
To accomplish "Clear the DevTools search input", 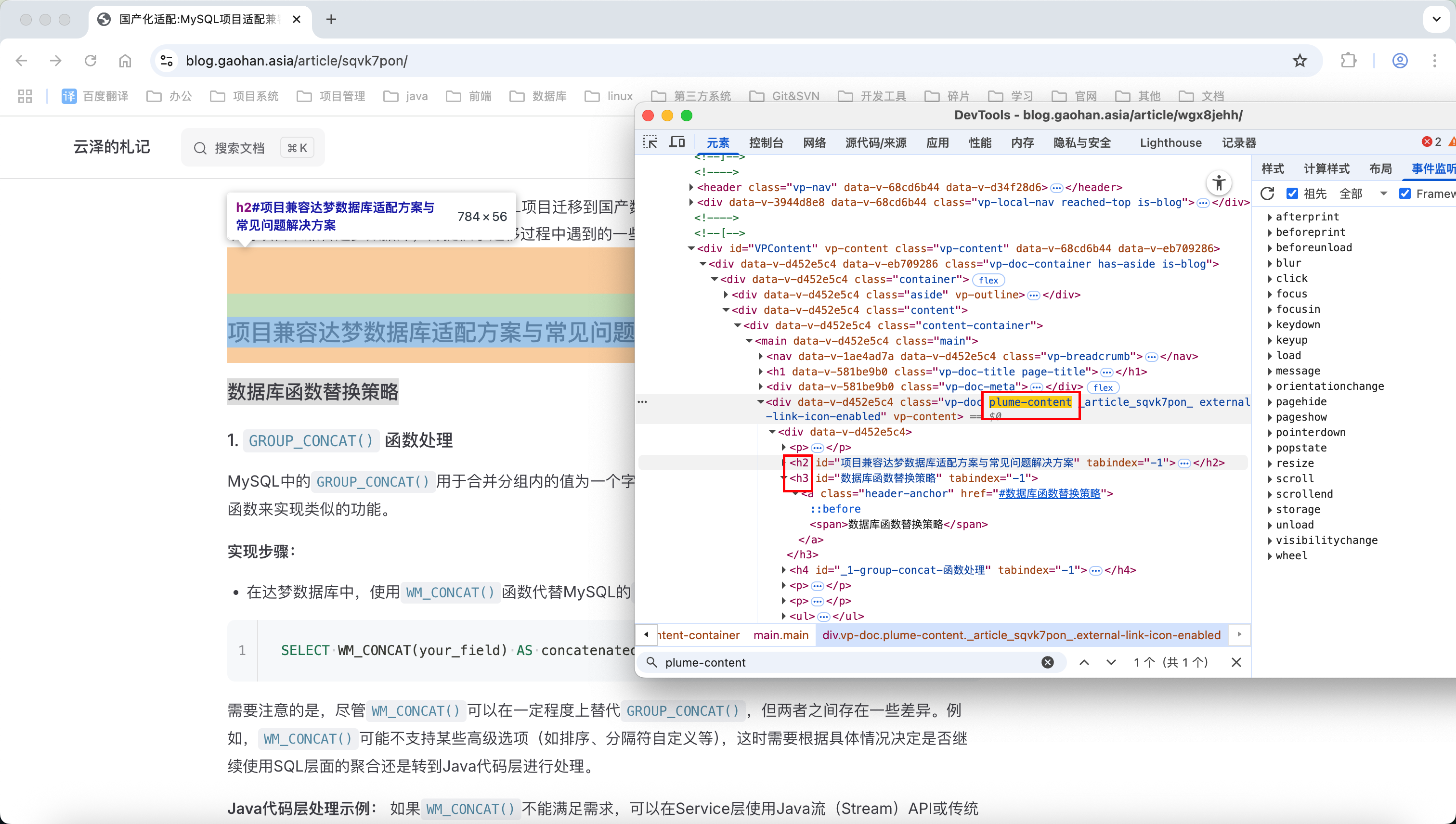I will coord(1047,662).
